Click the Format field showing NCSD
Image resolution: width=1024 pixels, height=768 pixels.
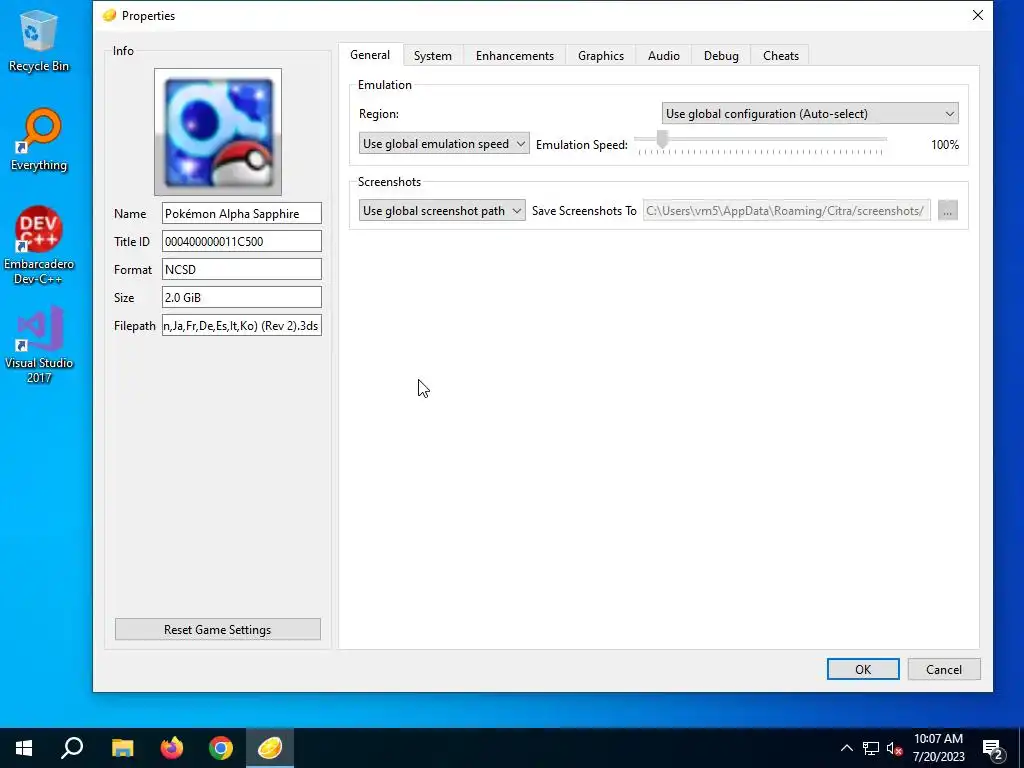242,269
